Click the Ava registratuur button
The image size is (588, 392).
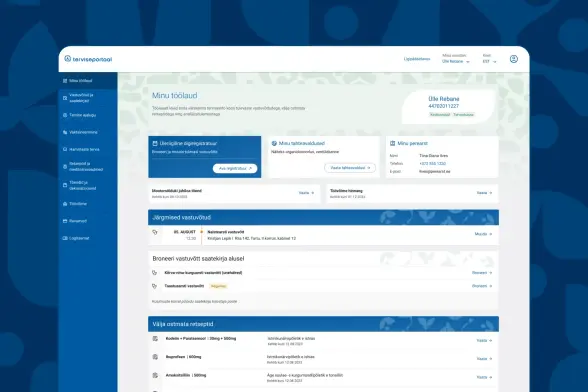(235, 168)
